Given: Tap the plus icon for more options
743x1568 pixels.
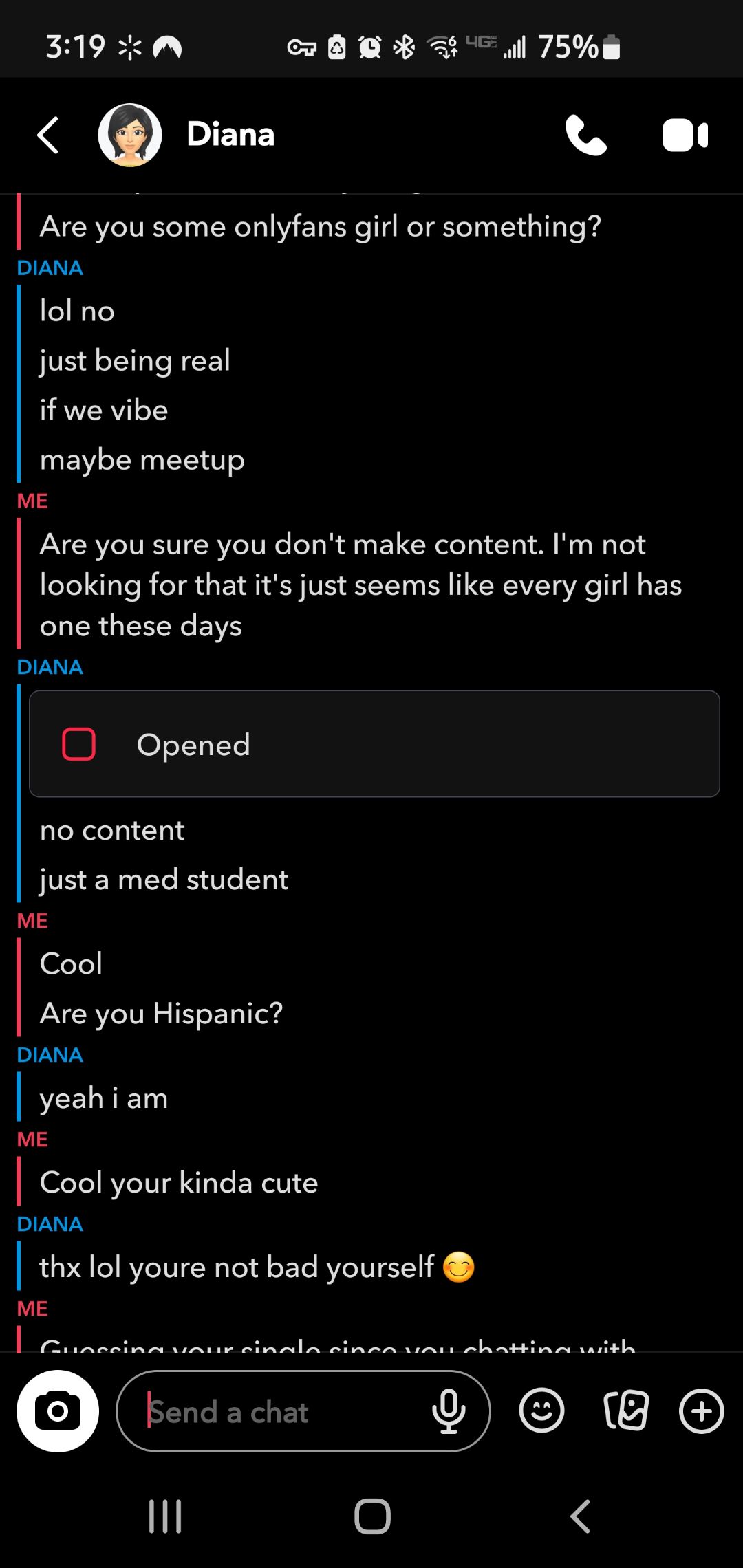Looking at the screenshot, I should click(701, 1411).
